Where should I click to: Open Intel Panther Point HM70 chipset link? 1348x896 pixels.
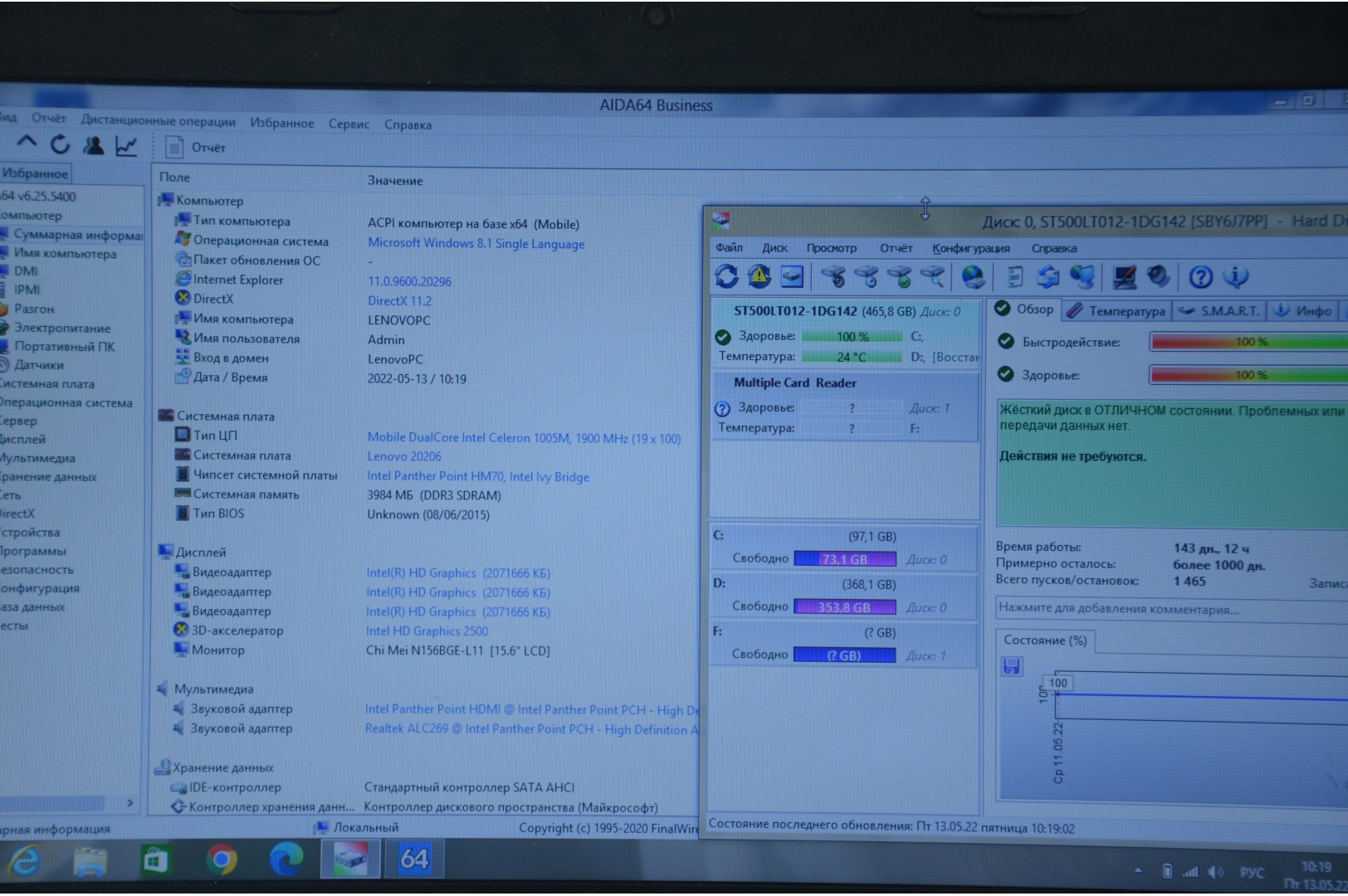point(478,476)
